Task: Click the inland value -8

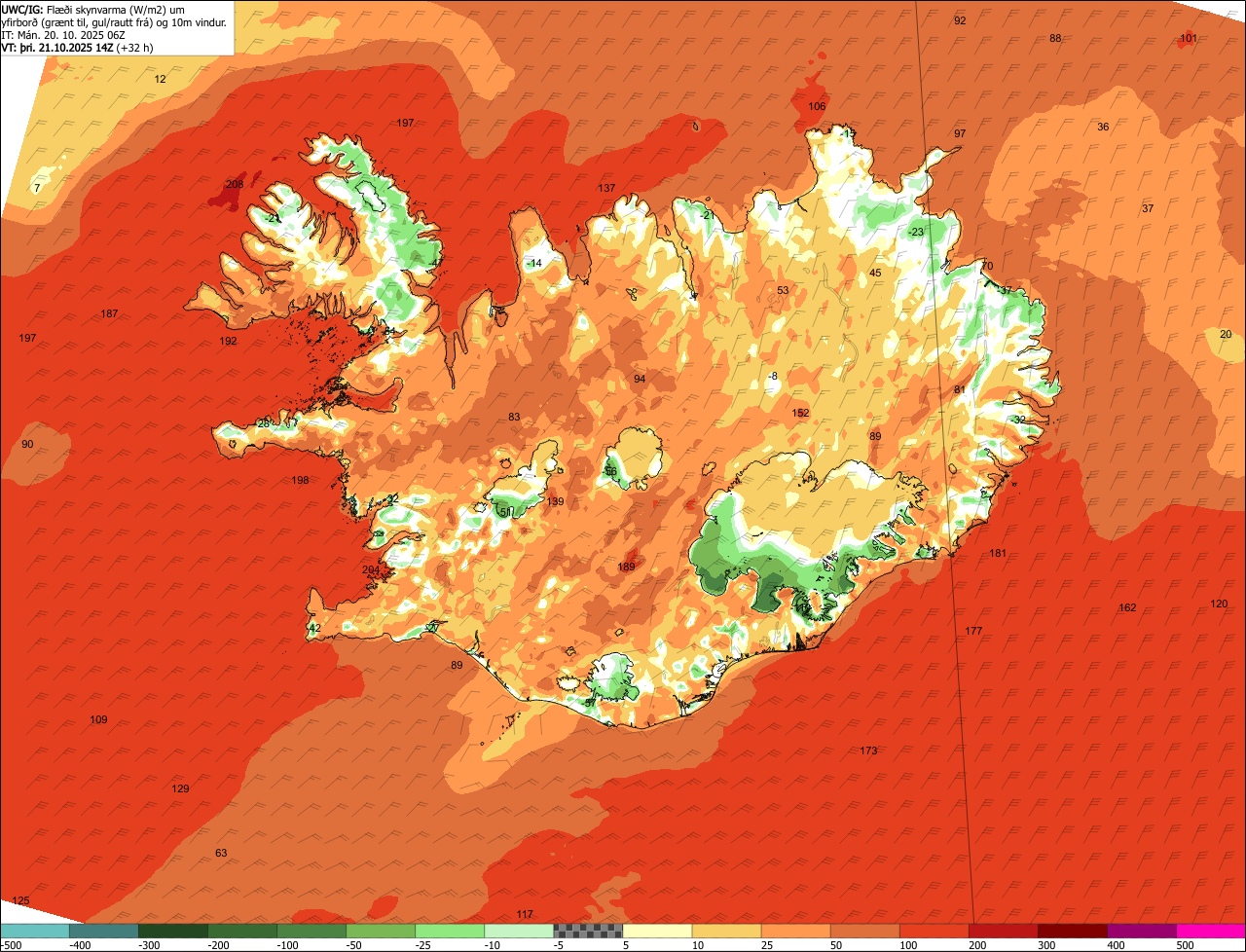Action: pos(773,376)
